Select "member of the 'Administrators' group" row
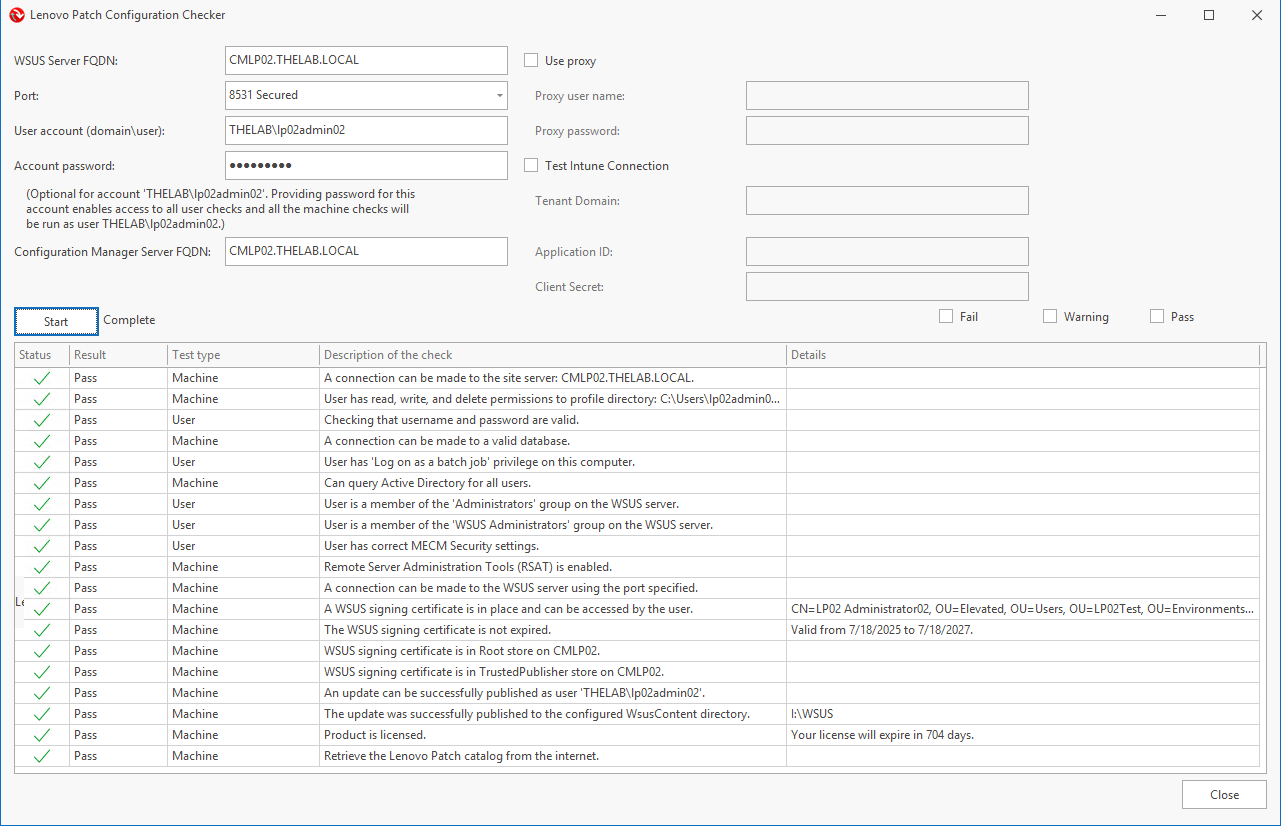The height and width of the screenshot is (827, 1281). (x=637, y=504)
